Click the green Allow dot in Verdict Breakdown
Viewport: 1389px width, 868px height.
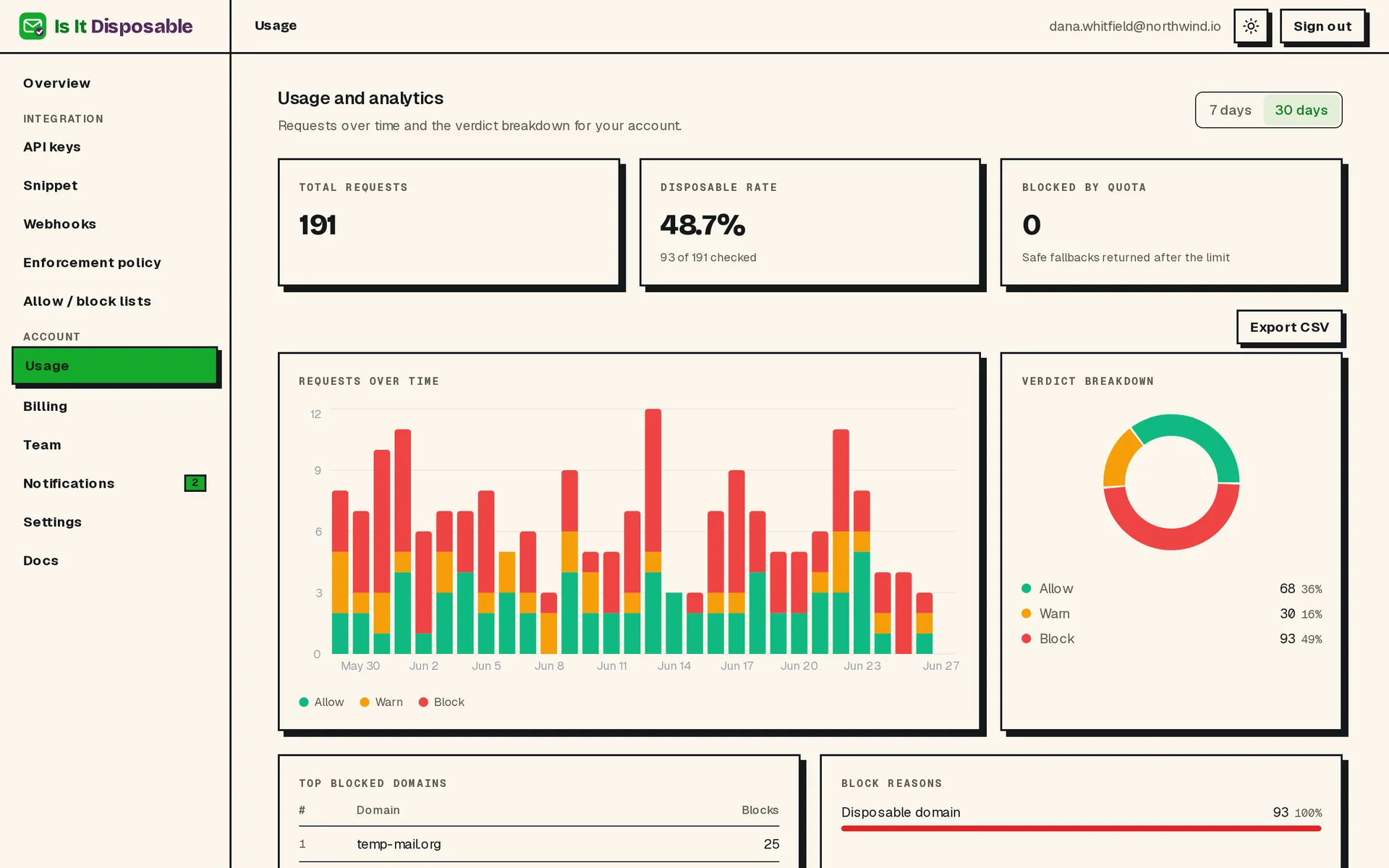pyautogui.click(x=1026, y=588)
